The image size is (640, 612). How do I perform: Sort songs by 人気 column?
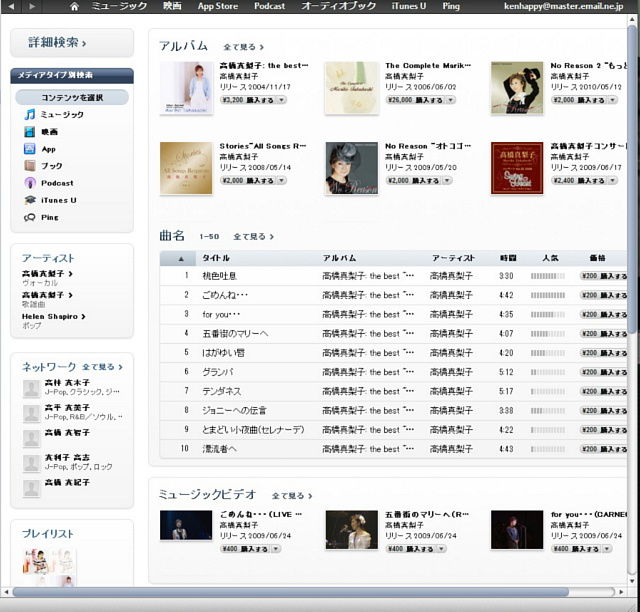point(550,258)
